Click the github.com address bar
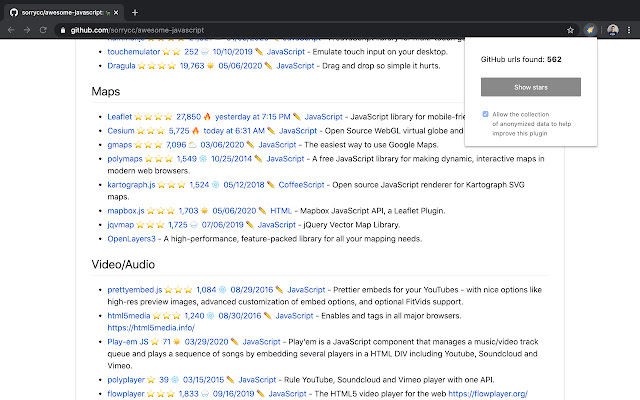Image resolution: width=640 pixels, height=400 pixels. (300, 31)
